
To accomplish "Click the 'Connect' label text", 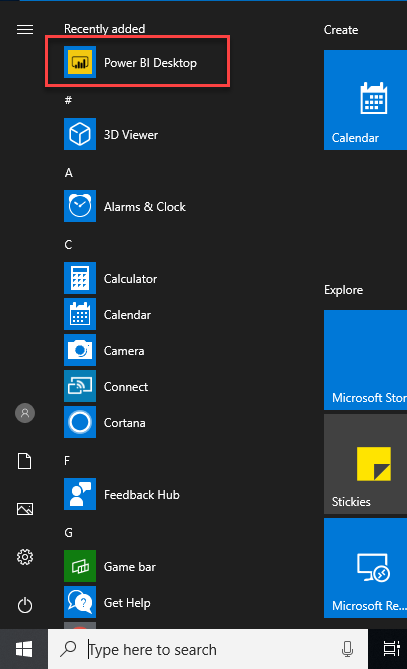I will pos(126,387).
